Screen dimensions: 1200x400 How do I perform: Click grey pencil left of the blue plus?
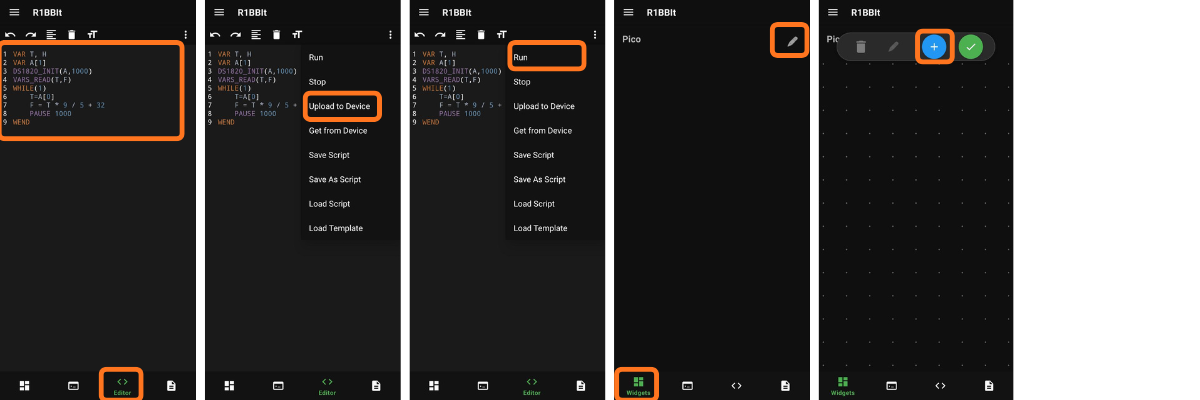tap(894, 46)
